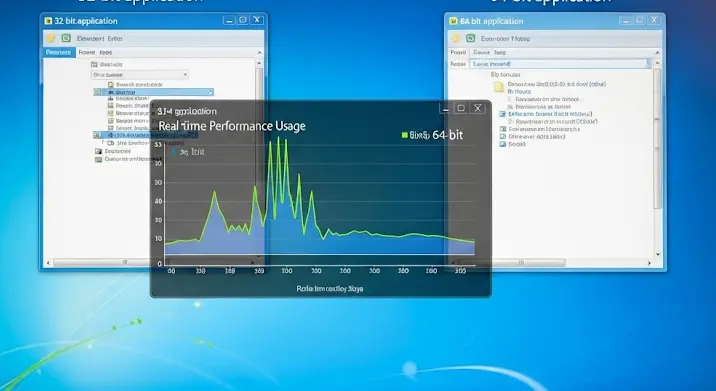Open the dropdown combo box in 32 bit application window
Screen dimensions: 716x391
click(140, 74)
